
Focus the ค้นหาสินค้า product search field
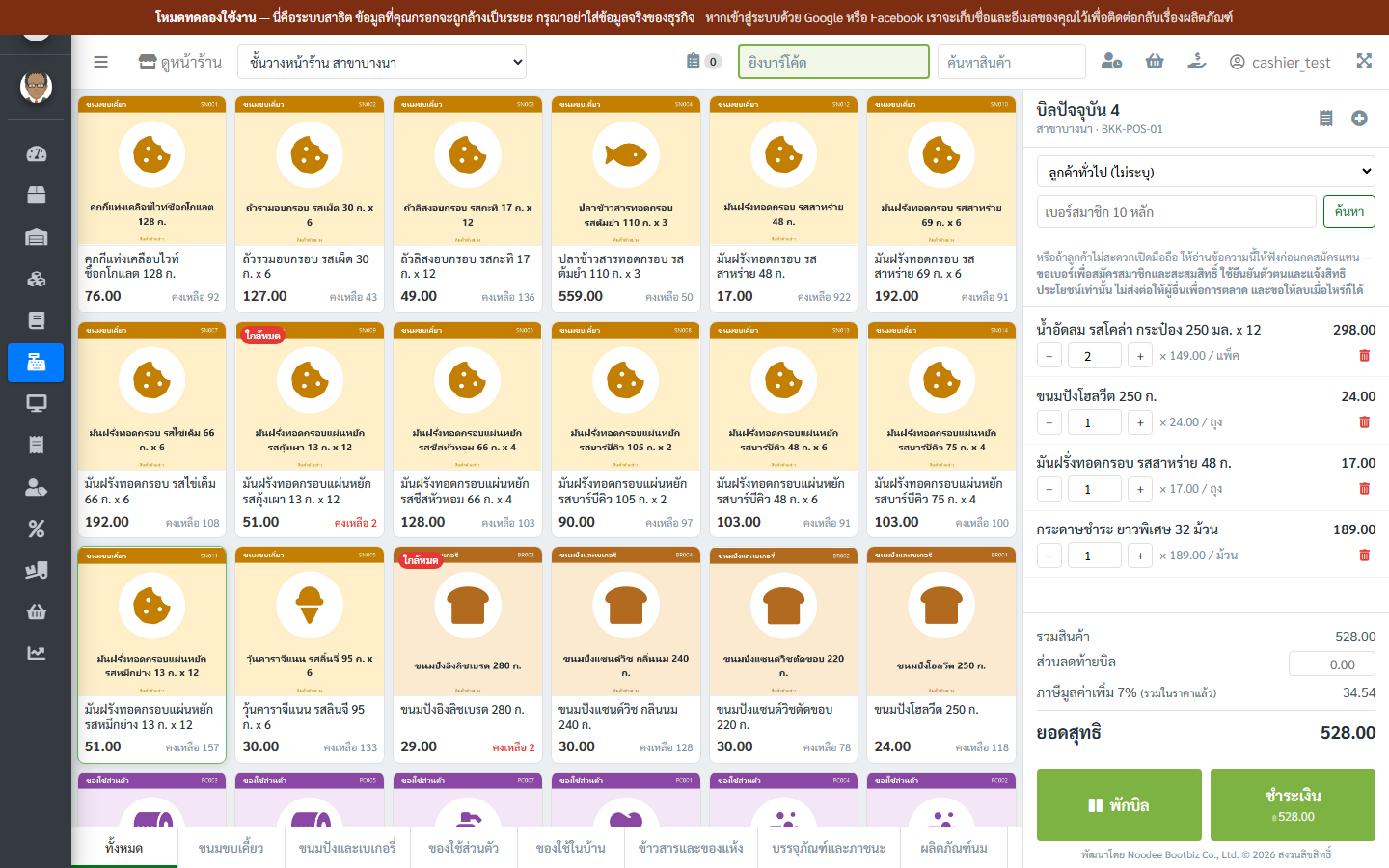[x=1012, y=62]
